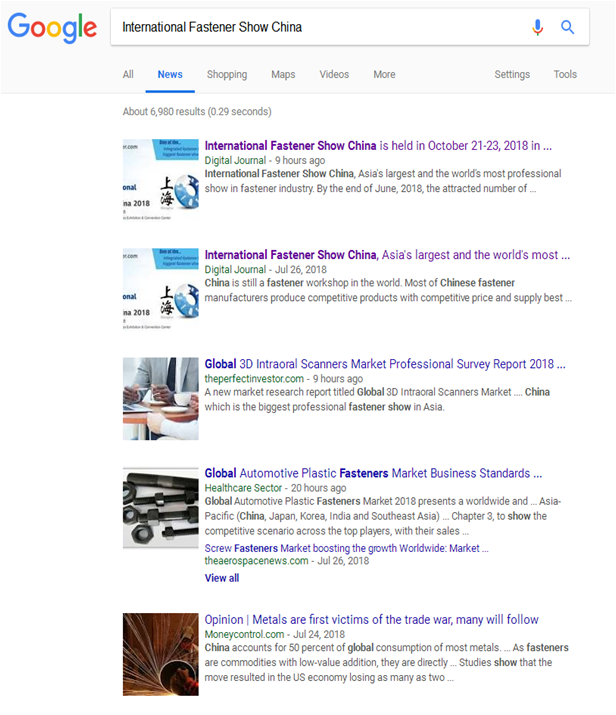The height and width of the screenshot is (715, 616).
Task: Click the thumbnail of the Jul 26 Digital Journal article
Action: [160, 289]
